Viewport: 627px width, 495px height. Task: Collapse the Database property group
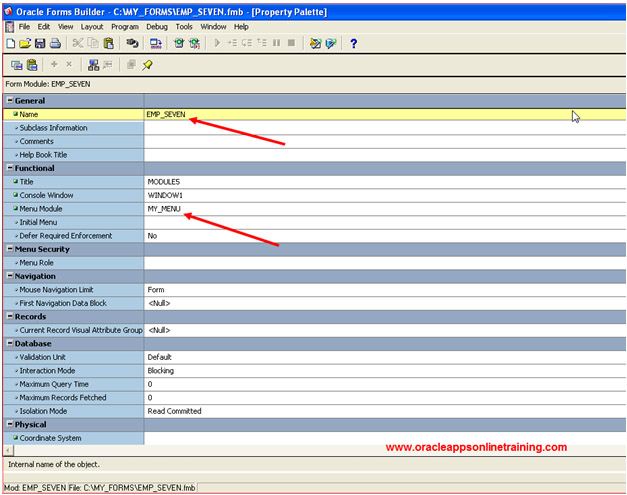point(10,343)
